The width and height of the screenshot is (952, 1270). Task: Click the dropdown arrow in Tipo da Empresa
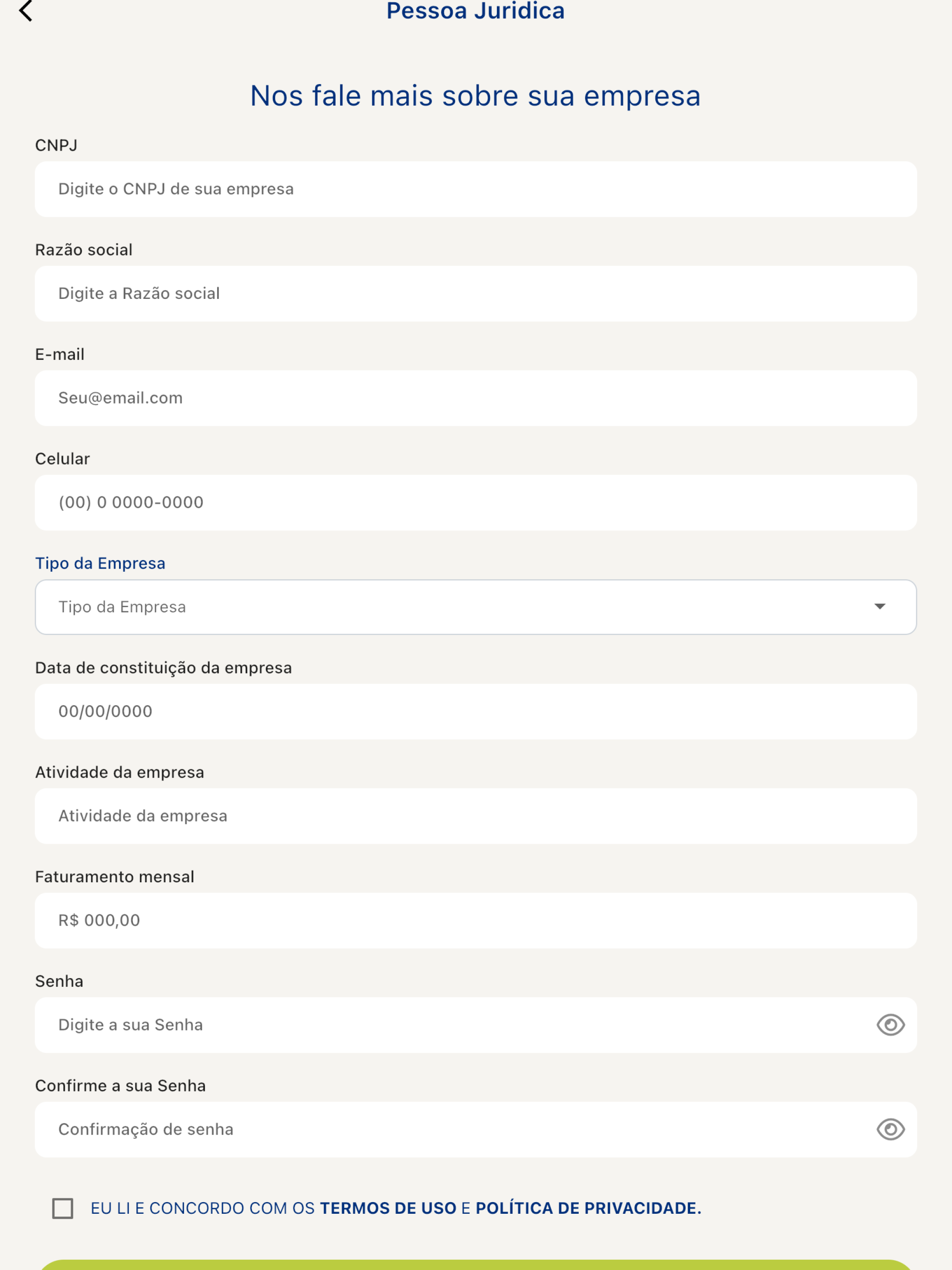coord(879,607)
